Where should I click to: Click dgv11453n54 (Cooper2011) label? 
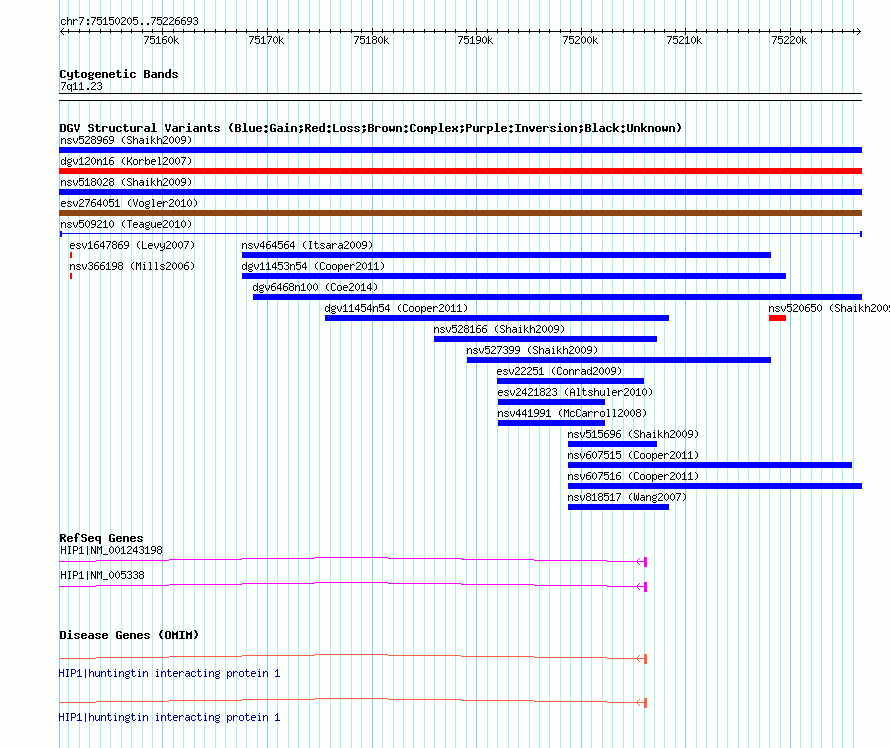pyautogui.click(x=313, y=266)
